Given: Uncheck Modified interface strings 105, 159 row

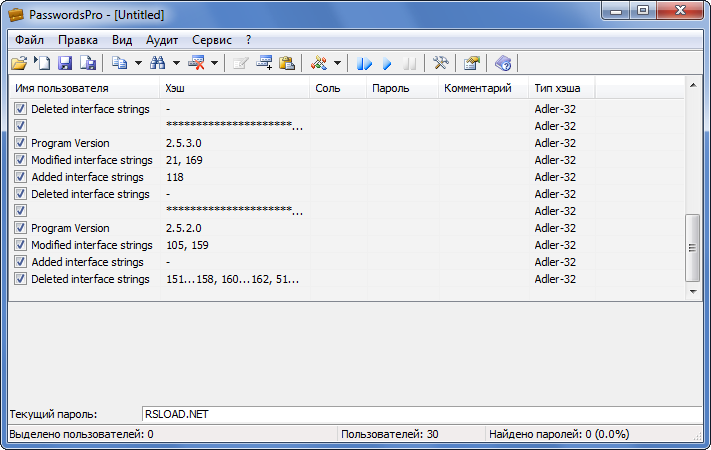Looking at the screenshot, I should point(20,245).
